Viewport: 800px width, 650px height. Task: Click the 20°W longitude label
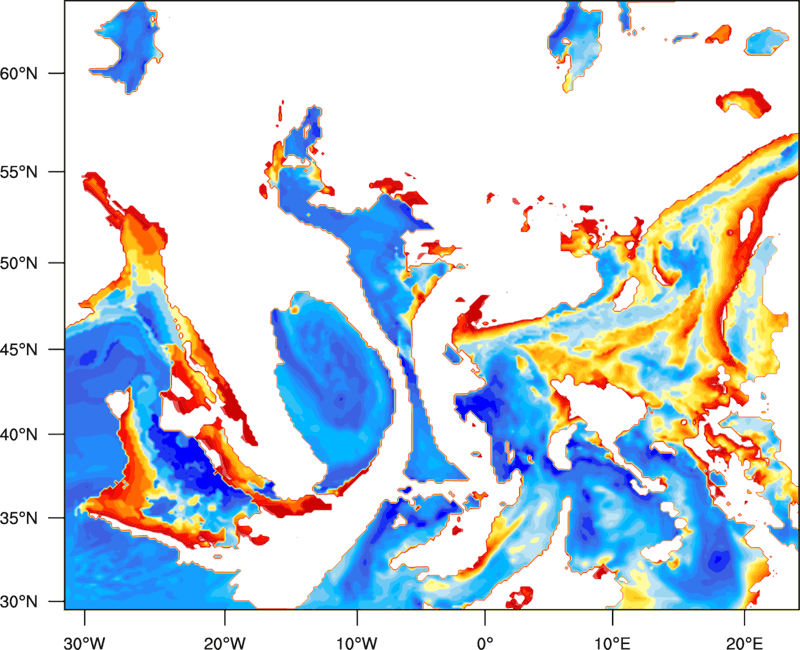[225, 643]
